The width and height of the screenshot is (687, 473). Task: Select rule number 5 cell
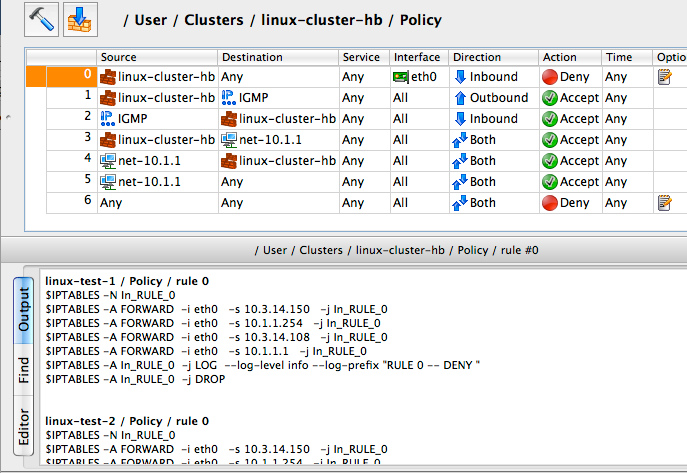coord(71,182)
